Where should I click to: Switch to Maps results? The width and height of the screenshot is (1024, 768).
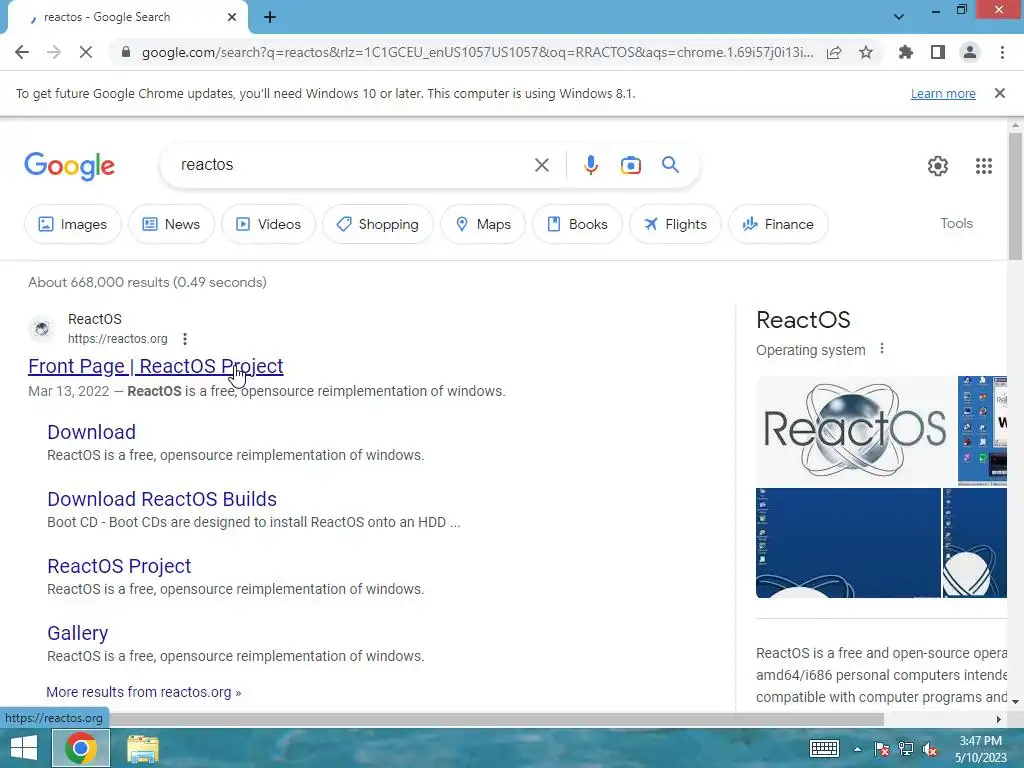[483, 224]
